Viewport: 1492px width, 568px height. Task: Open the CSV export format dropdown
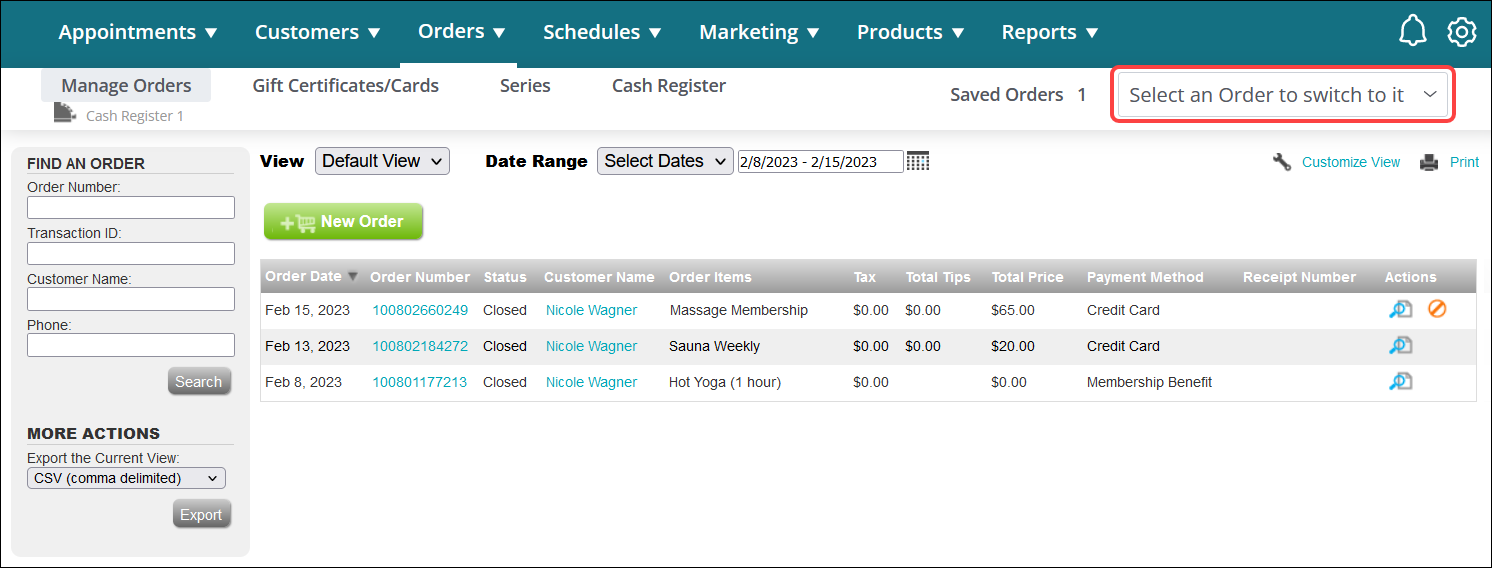[x=126, y=478]
